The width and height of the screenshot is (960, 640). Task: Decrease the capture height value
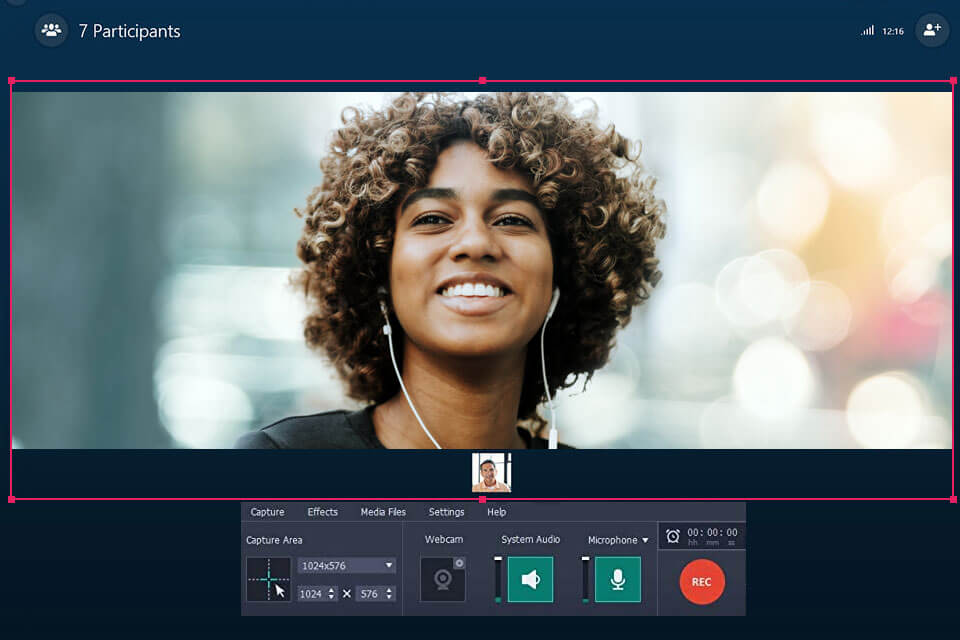[389, 597]
